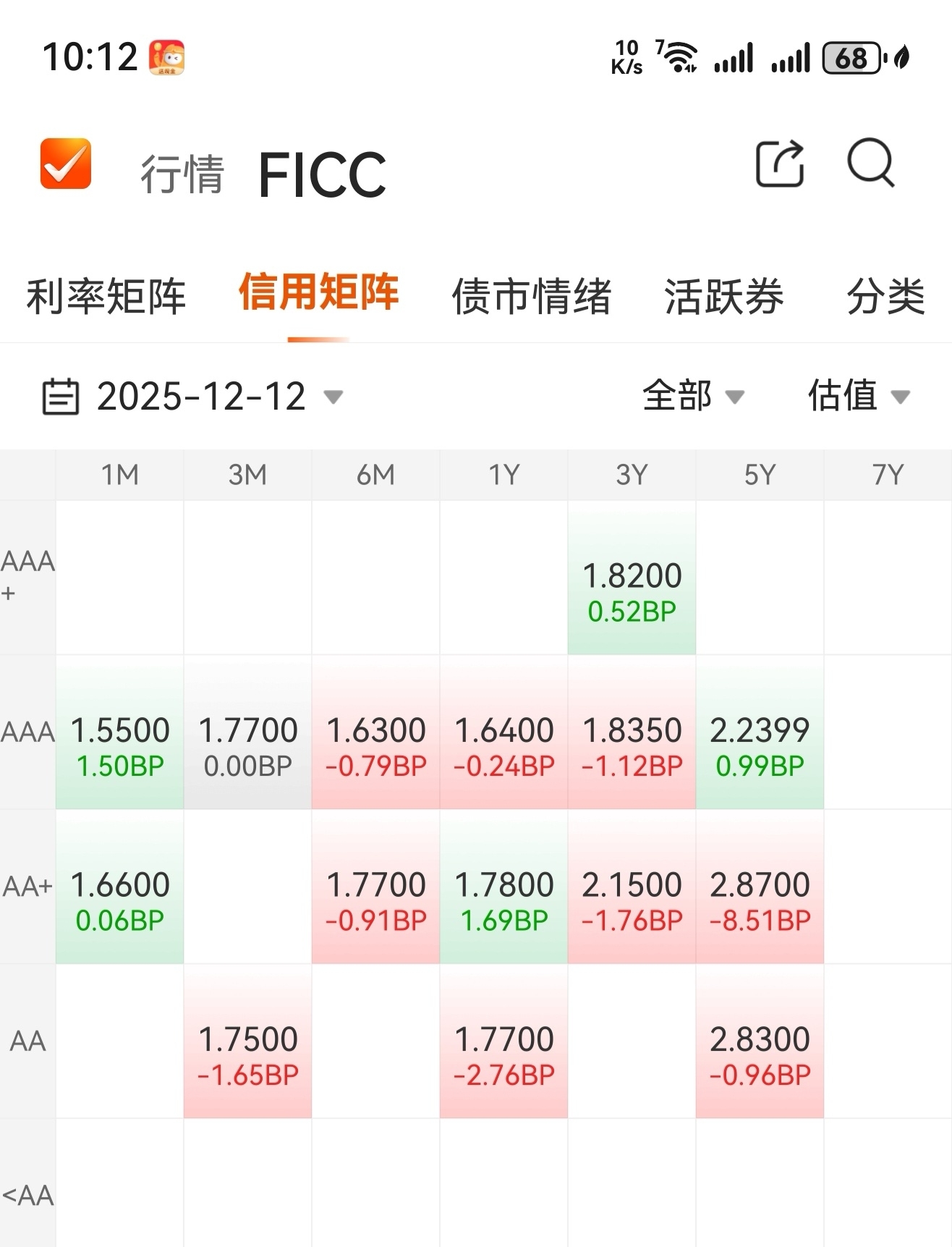Switch to the 利率矩阵 tab
Viewport: 952px width, 1247px height.
pos(106,296)
